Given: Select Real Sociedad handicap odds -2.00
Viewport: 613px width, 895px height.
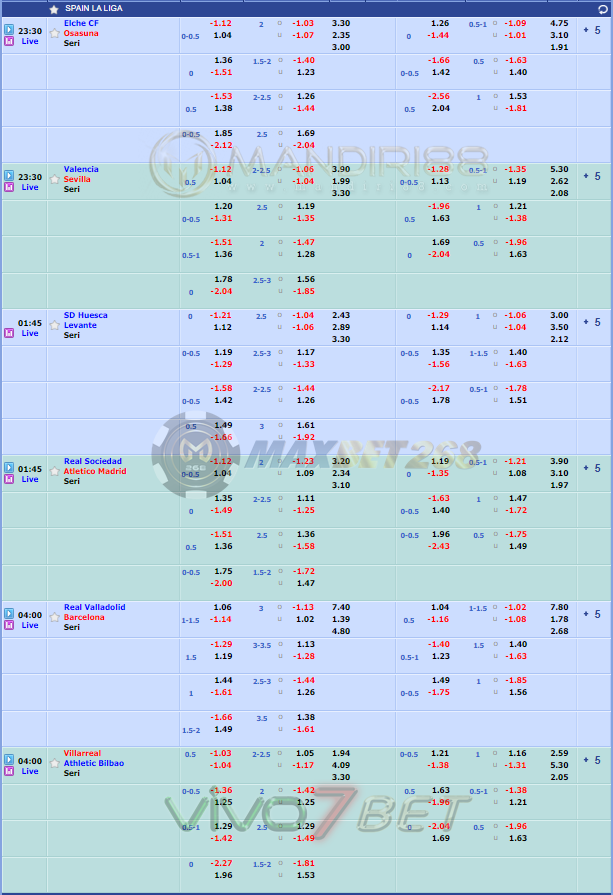Looking at the screenshot, I should coord(221,584).
